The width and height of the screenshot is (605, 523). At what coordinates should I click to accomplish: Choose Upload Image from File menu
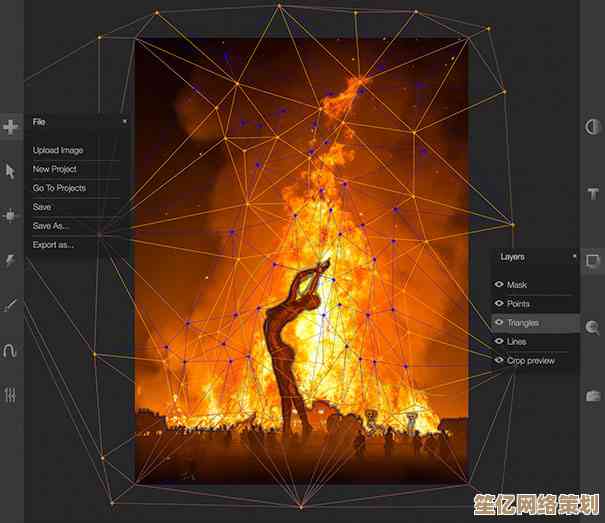click(58, 150)
